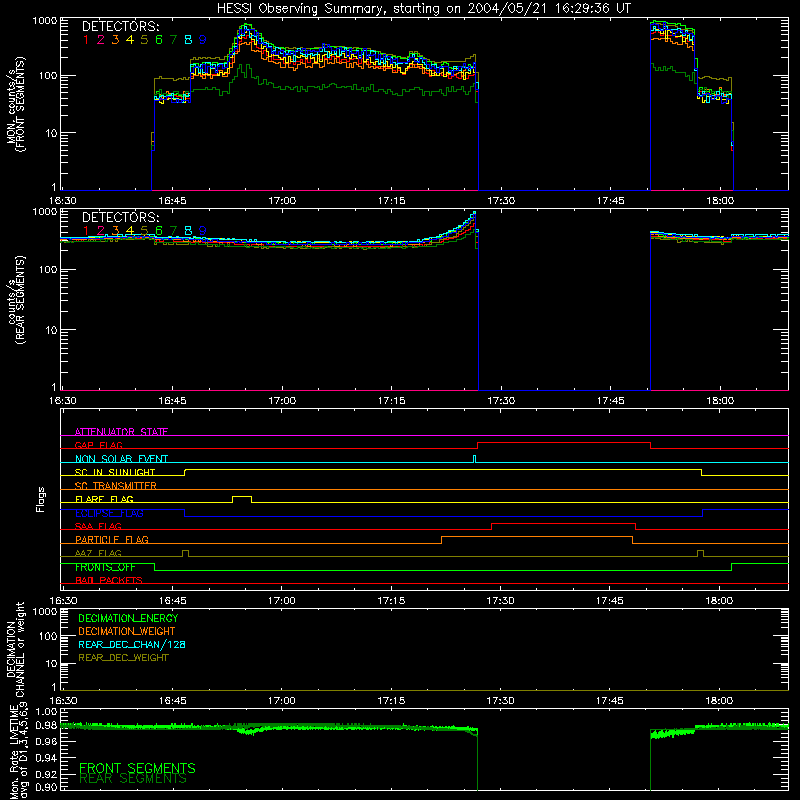
Task: Click the PARTICLE_FLAG label
Action: (x=112, y=539)
